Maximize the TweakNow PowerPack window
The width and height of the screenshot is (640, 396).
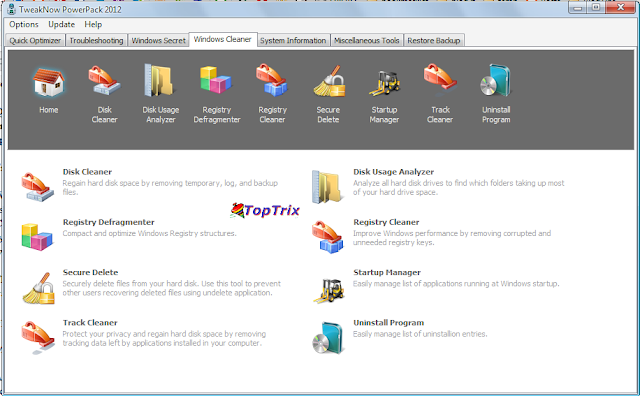[596, 7]
